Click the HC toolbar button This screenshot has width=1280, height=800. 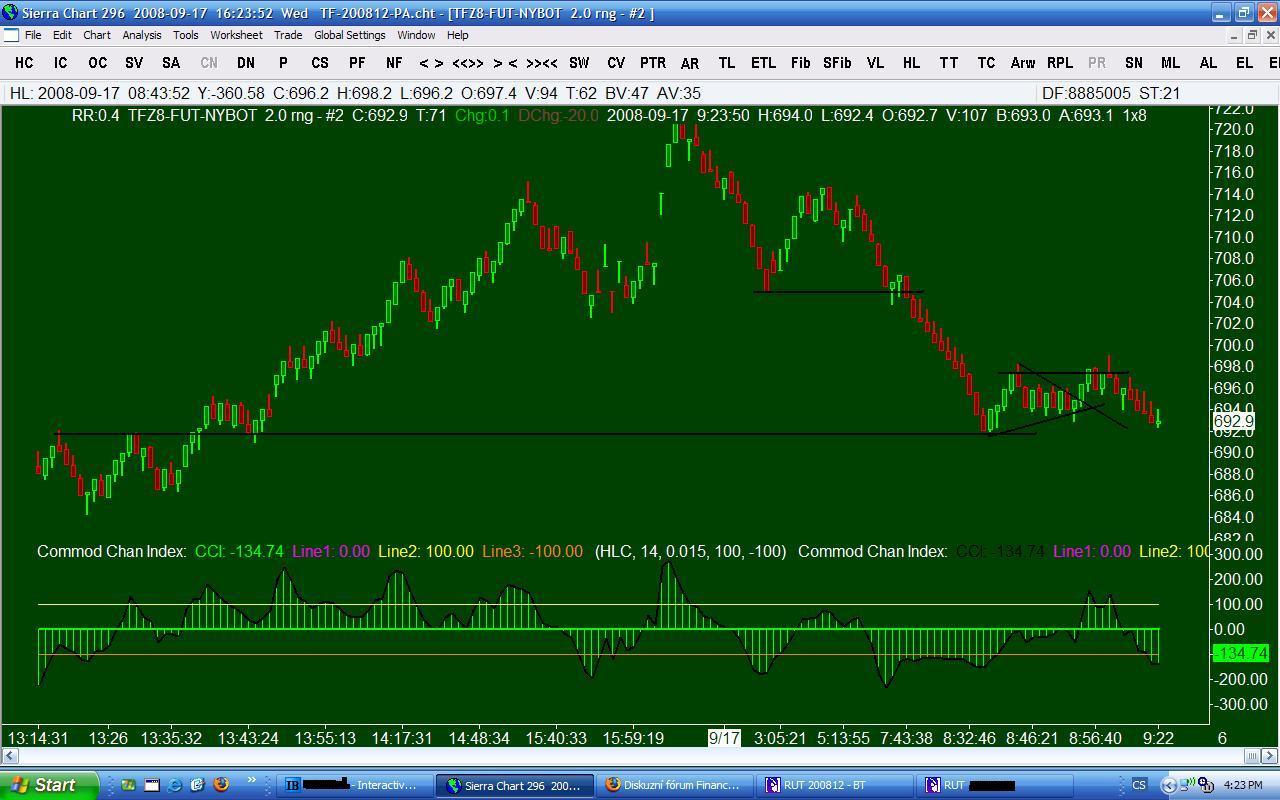click(x=24, y=62)
